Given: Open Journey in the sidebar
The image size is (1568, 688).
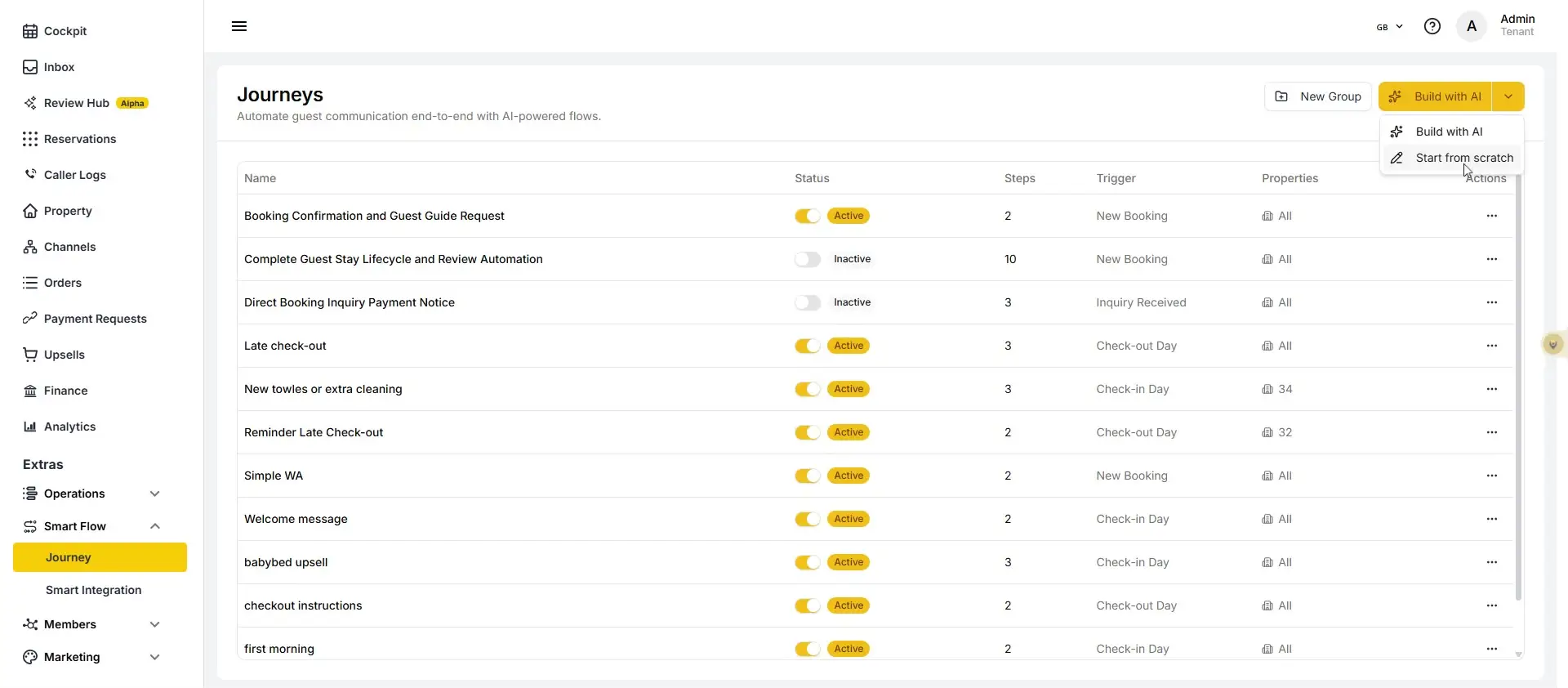Looking at the screenshot, I should [x=100, y=557].
